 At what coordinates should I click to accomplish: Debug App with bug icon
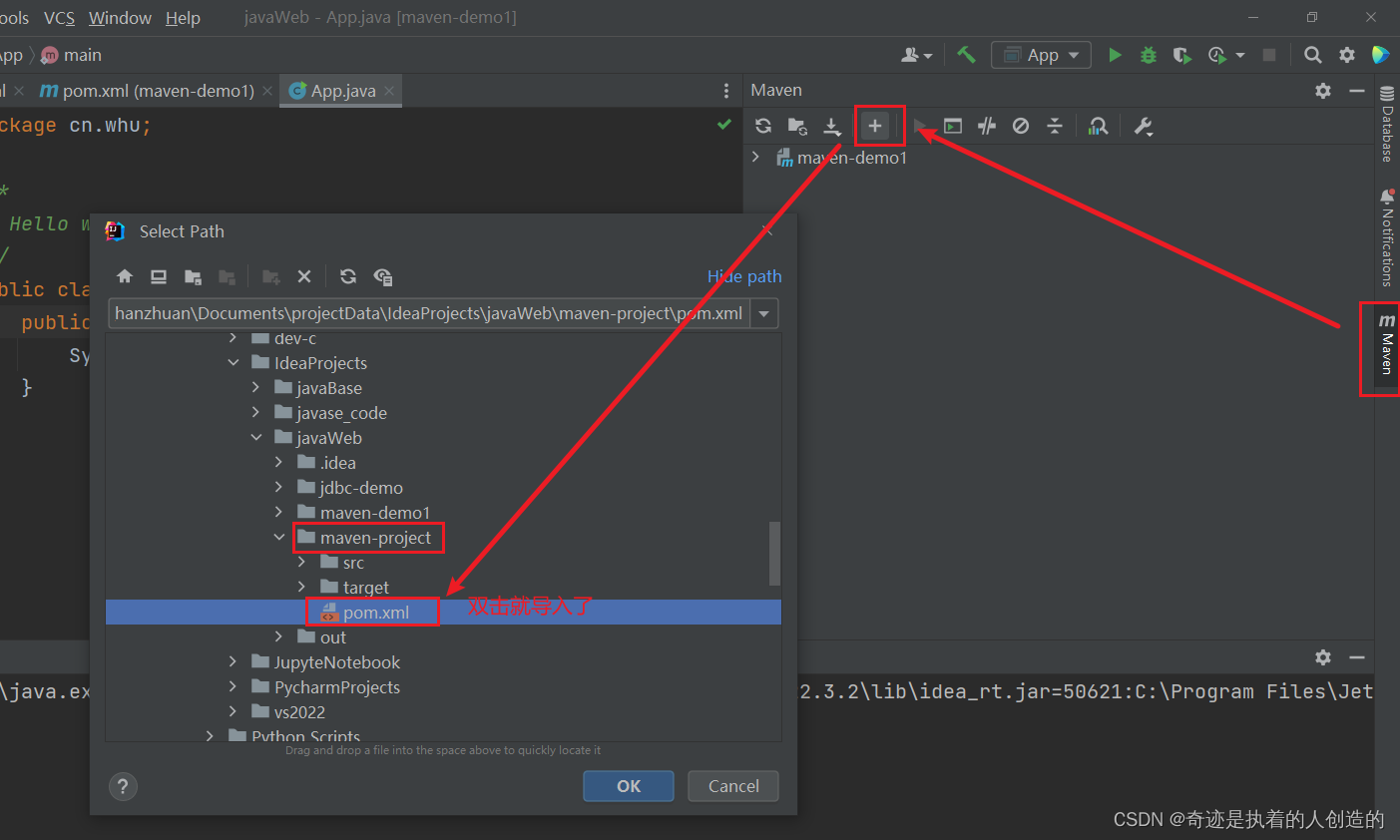coord(1149,55)
